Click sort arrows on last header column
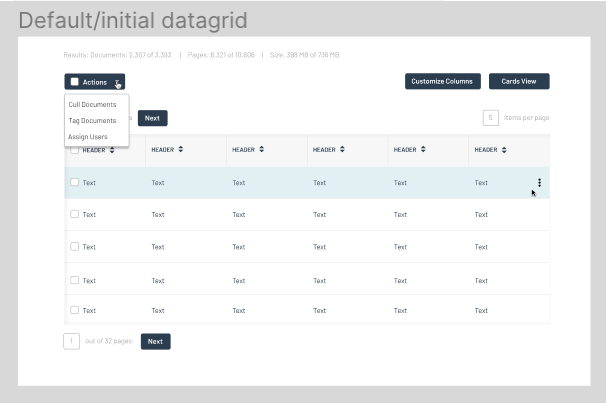606x403 pixels. pyautogui.click(x=504, y=150)
